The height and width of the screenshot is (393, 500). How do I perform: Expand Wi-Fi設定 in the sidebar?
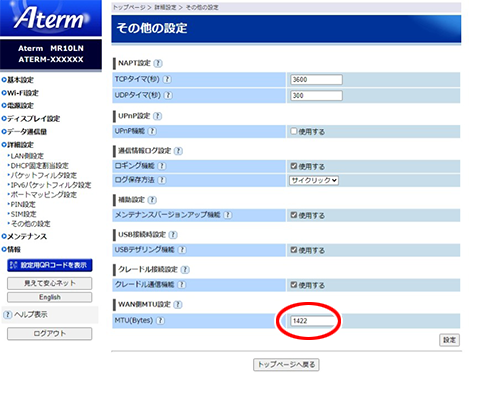click(x=20, y=93)
